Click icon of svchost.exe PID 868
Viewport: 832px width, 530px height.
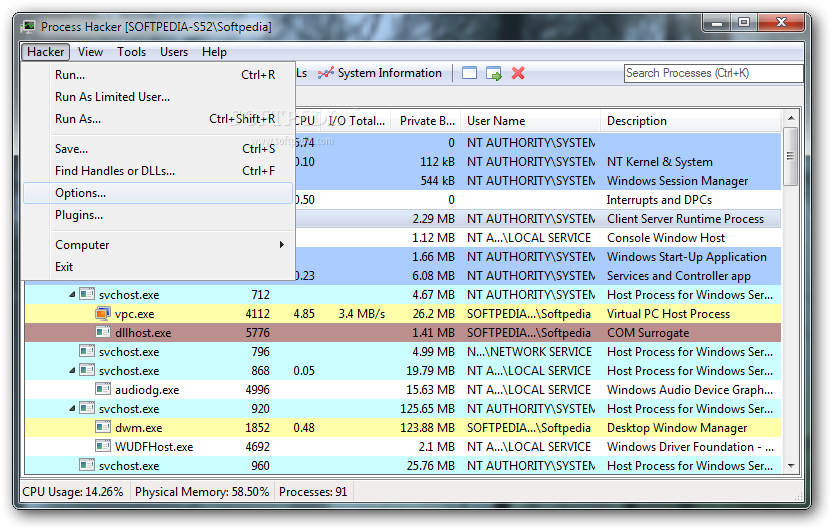[87, 370]
